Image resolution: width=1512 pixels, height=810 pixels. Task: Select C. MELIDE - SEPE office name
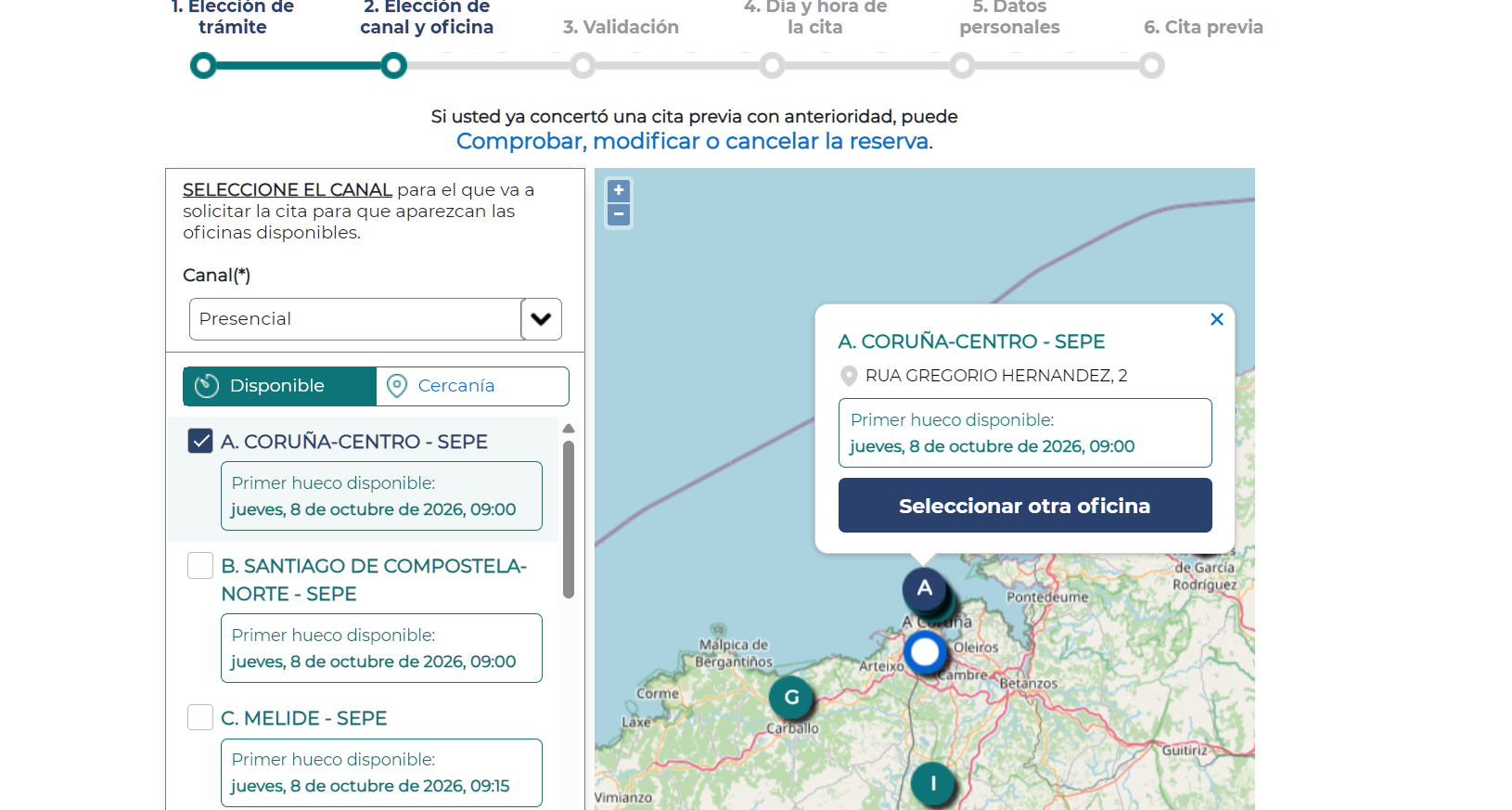coord(304,718)
